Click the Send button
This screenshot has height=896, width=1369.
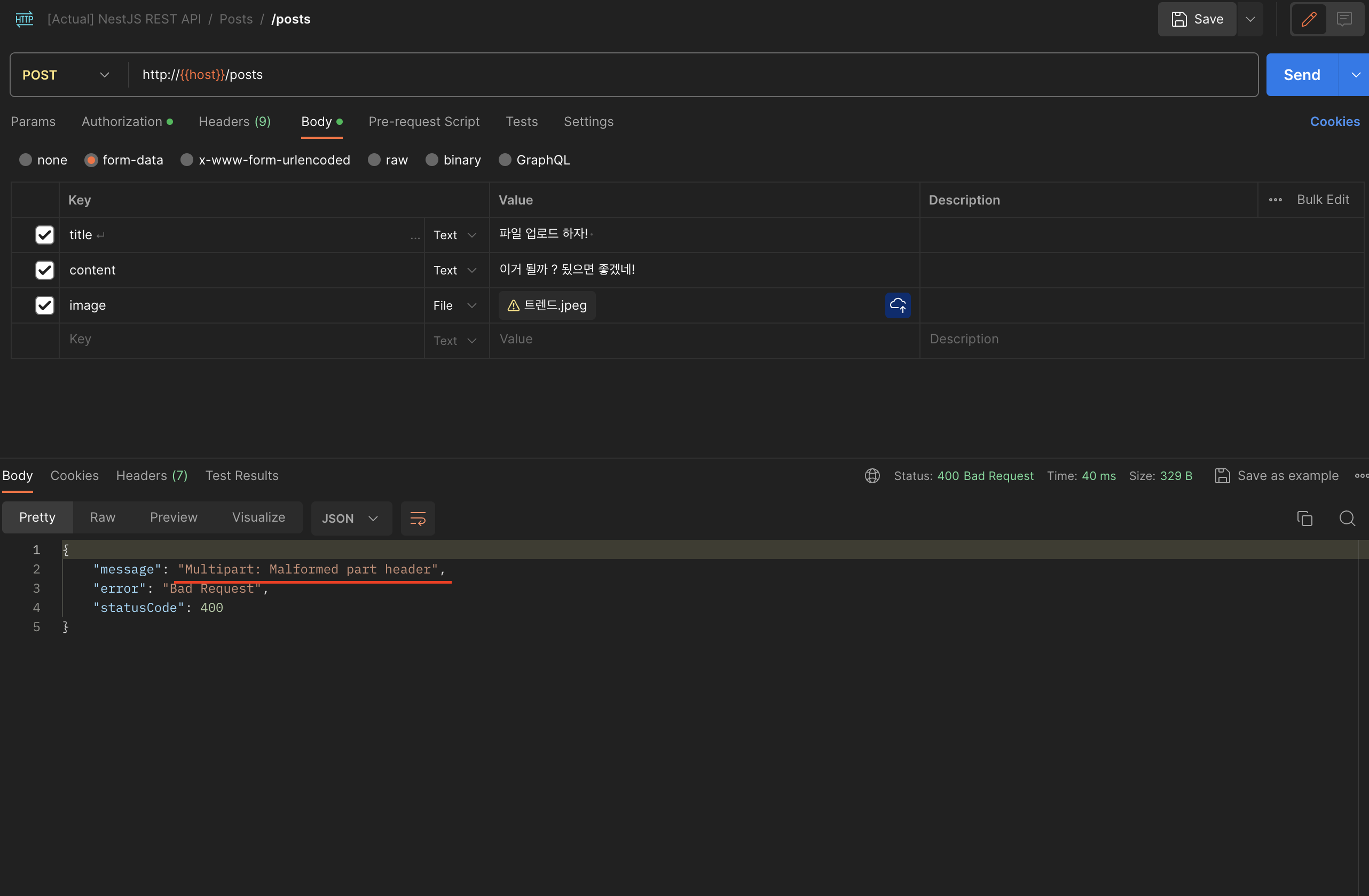[1302, 75]
